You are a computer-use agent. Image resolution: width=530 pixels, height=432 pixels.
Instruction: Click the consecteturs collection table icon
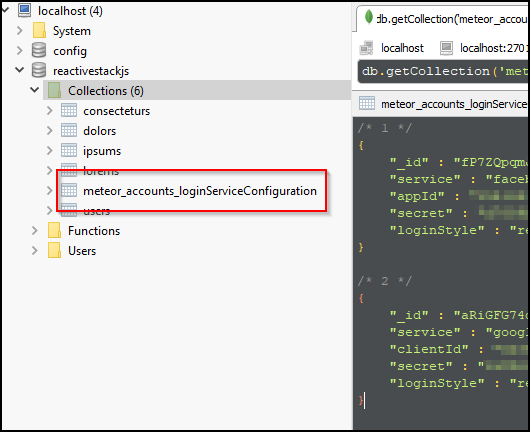pos(69,111)
